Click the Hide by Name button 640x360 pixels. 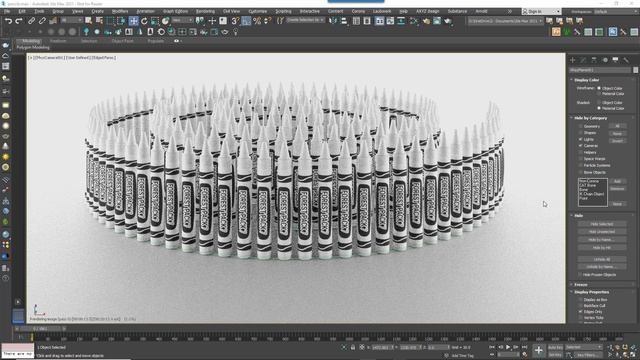602,240
